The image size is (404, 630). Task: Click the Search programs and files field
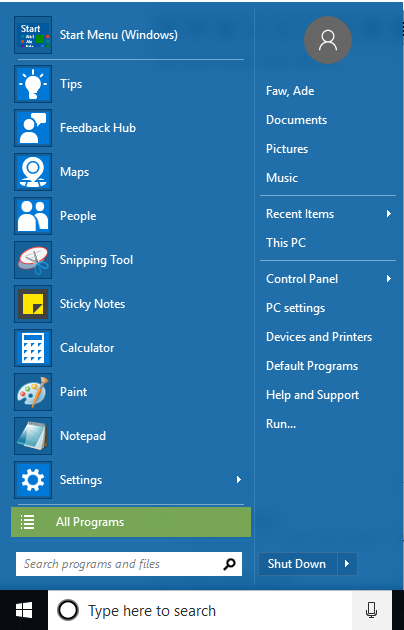(129, 564)
